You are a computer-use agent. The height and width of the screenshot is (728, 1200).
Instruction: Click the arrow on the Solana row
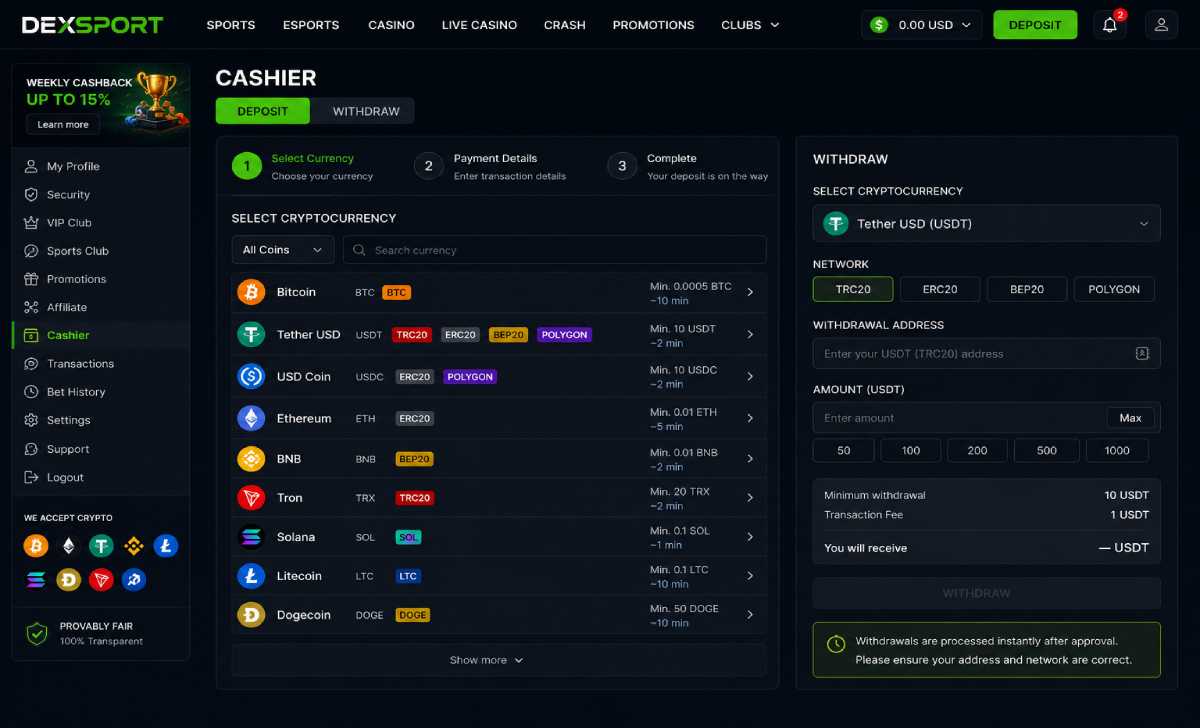coord(750,537)
